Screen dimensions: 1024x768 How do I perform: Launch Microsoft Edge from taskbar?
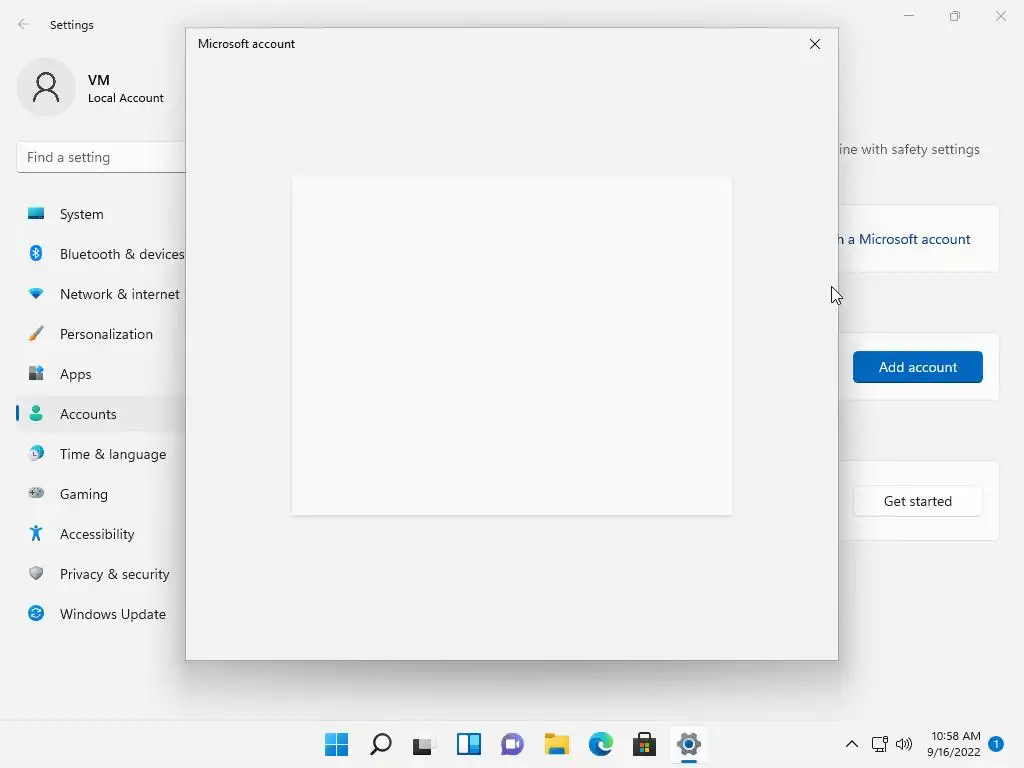tap(601, 744)
